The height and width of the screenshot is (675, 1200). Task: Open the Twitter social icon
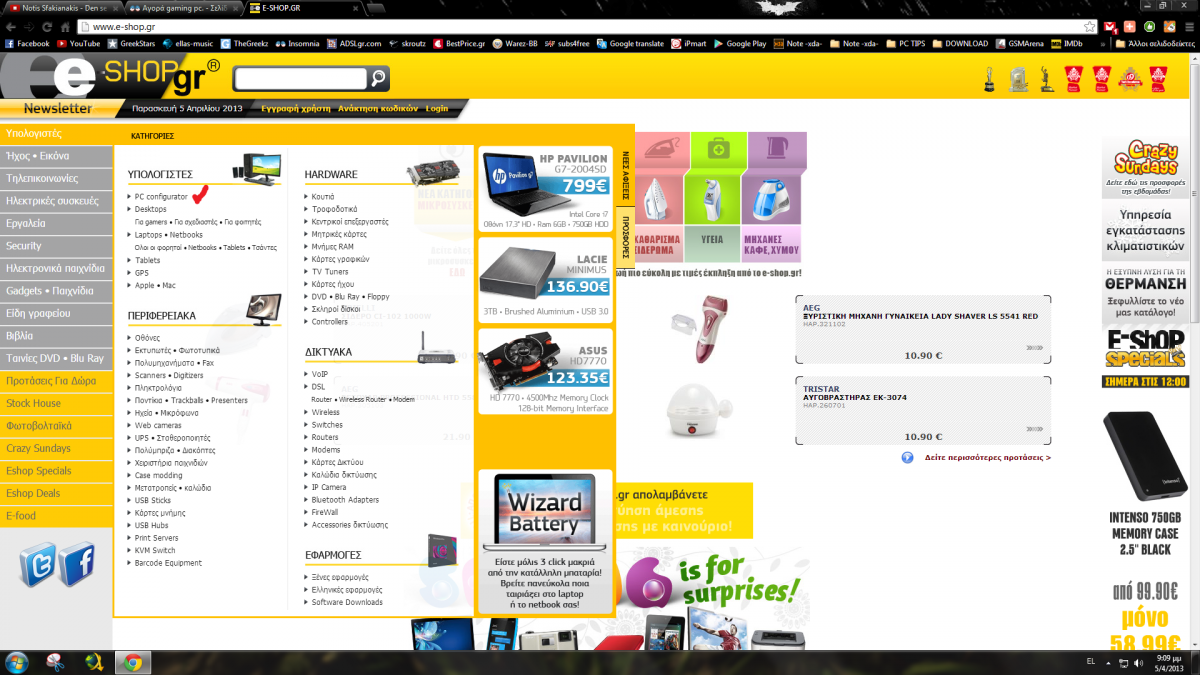(x=38, y=563)
